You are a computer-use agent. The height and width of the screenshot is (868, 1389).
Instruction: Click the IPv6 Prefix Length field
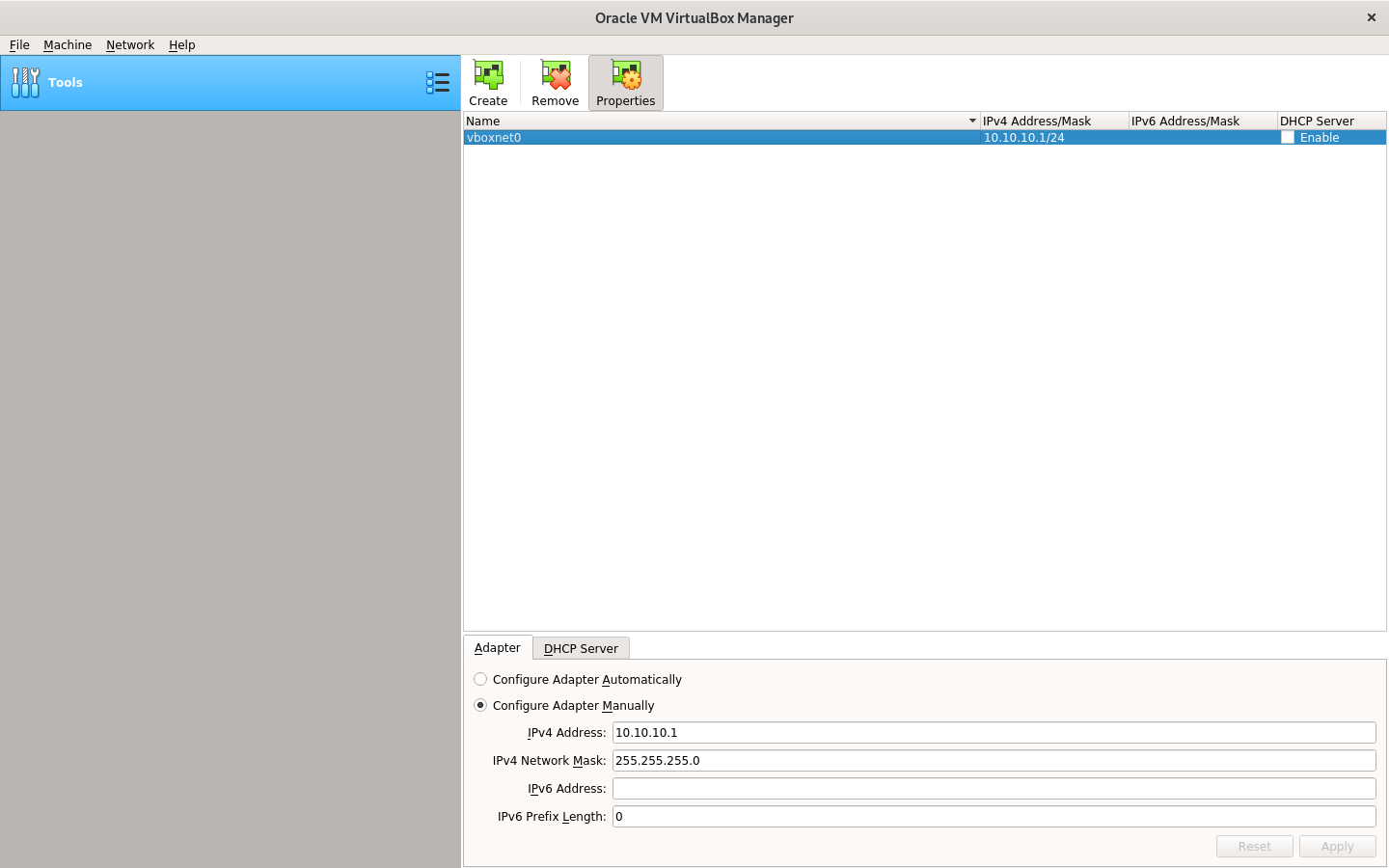(994, 816)
